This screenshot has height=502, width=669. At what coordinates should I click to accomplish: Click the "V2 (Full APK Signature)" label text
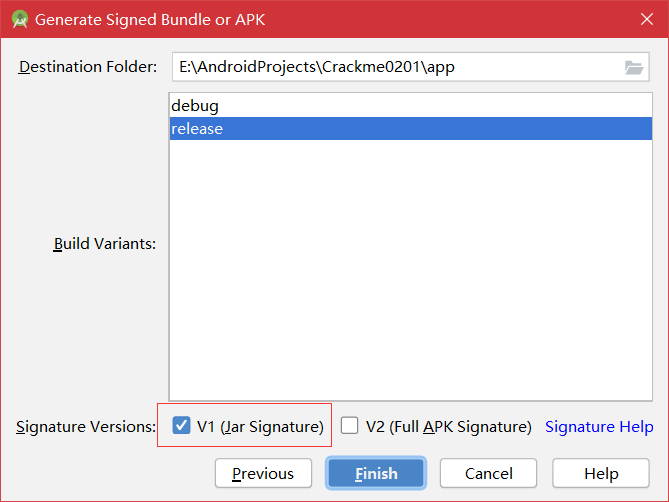tap(448, 427)
